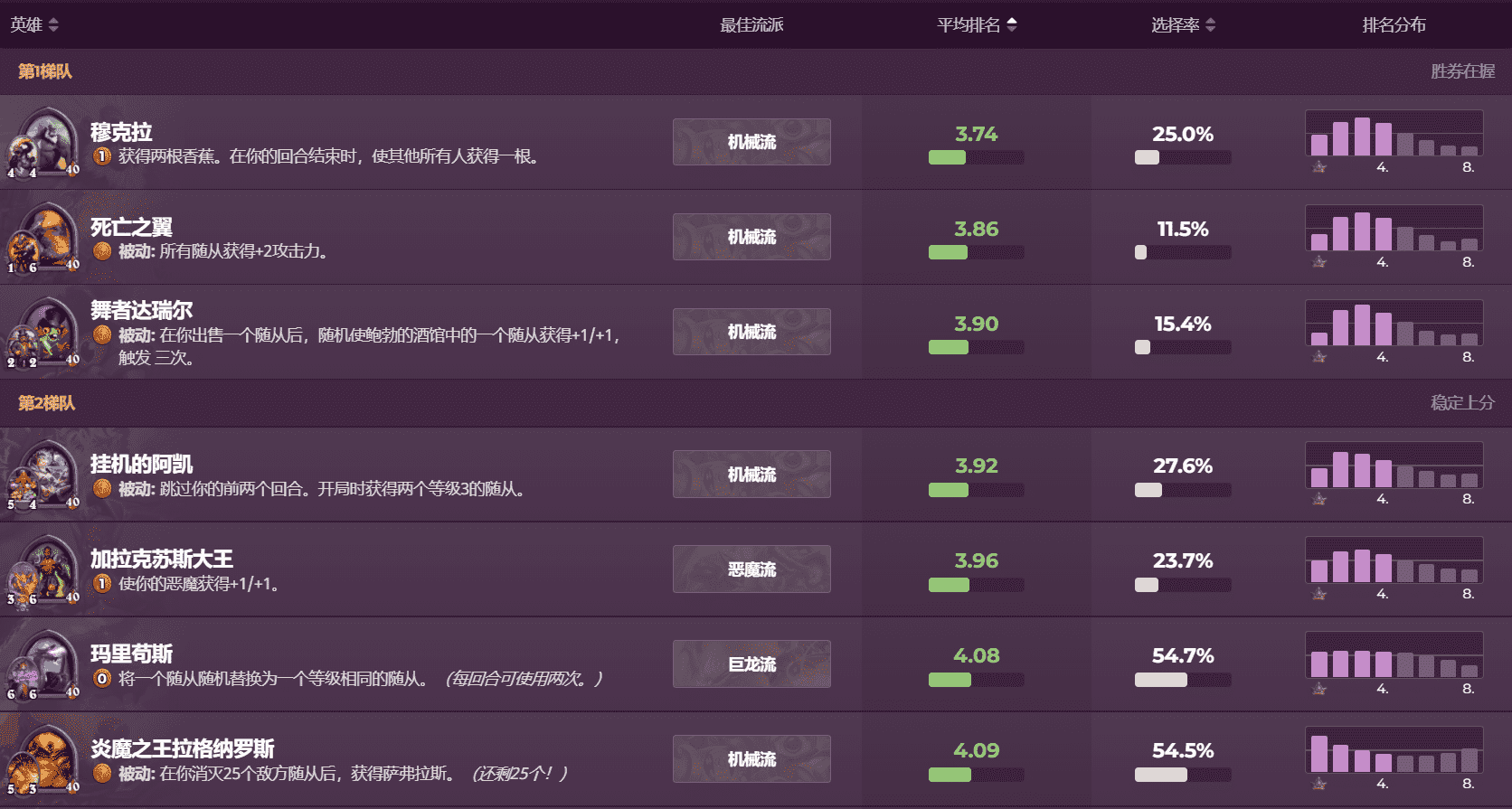Image resolution: width=1512 pixels, height=809 pixels.
Task: Open 死亡之翼 hero portrait
Action: (x=43, y=237)
